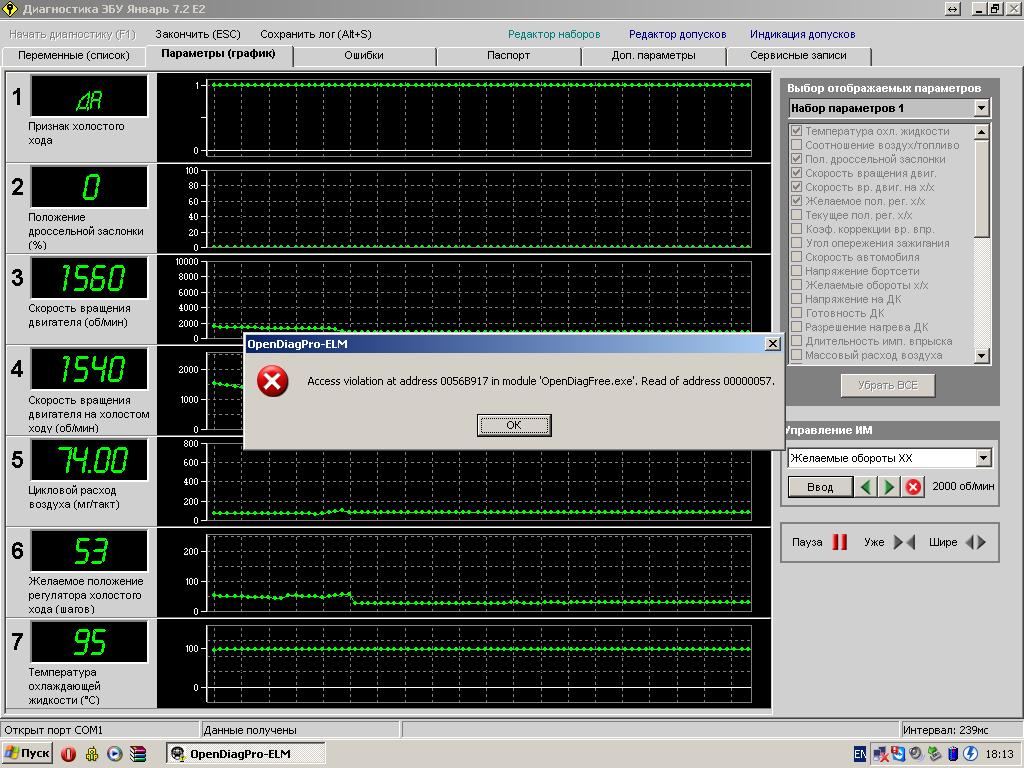Click the red Pause icon
Viewport: 1024px width, 768px height.
click(x=840, y=542)
